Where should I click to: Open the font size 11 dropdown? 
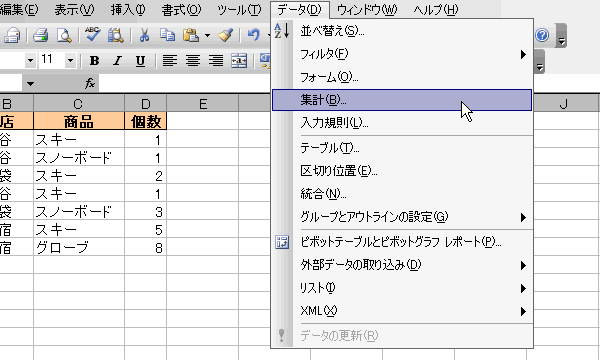tap(70, 60)
